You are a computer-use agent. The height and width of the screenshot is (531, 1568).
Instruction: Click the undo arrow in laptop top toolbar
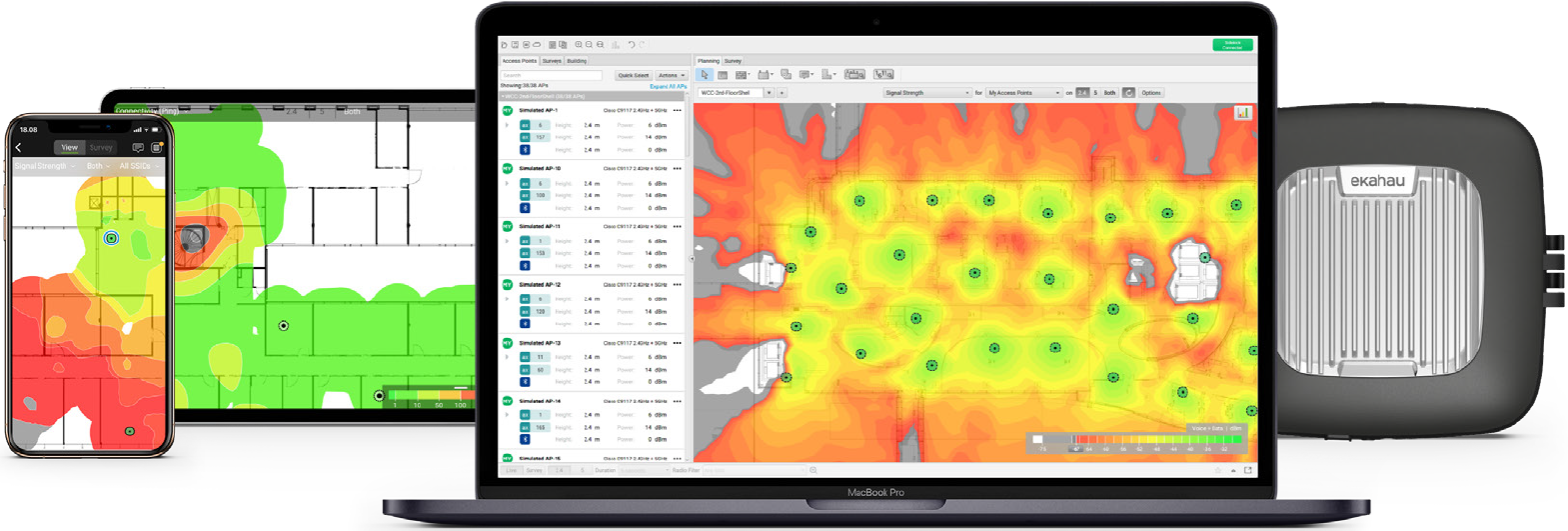632,45
